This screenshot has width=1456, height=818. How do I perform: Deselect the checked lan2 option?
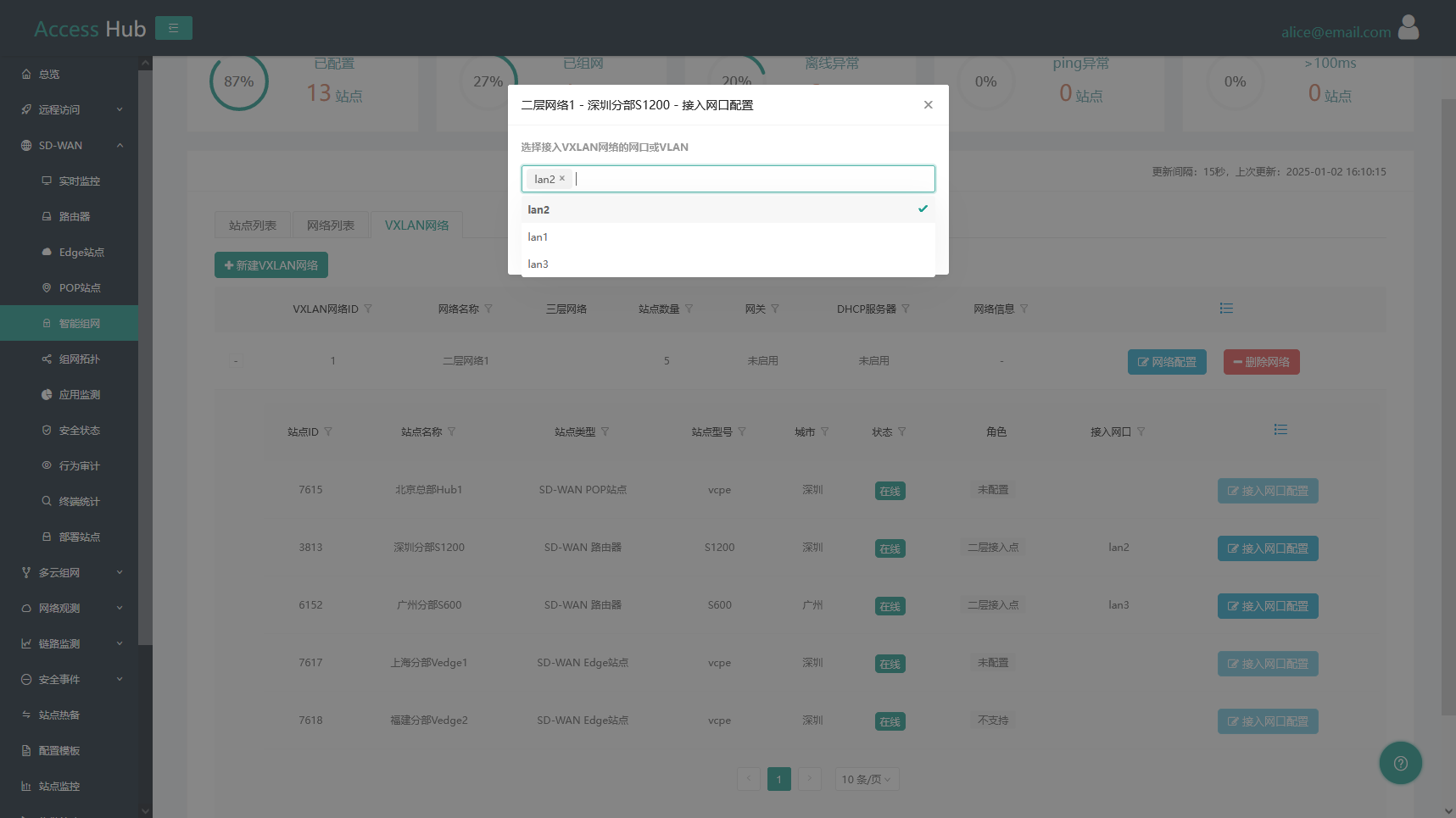[x=728, y=209]
